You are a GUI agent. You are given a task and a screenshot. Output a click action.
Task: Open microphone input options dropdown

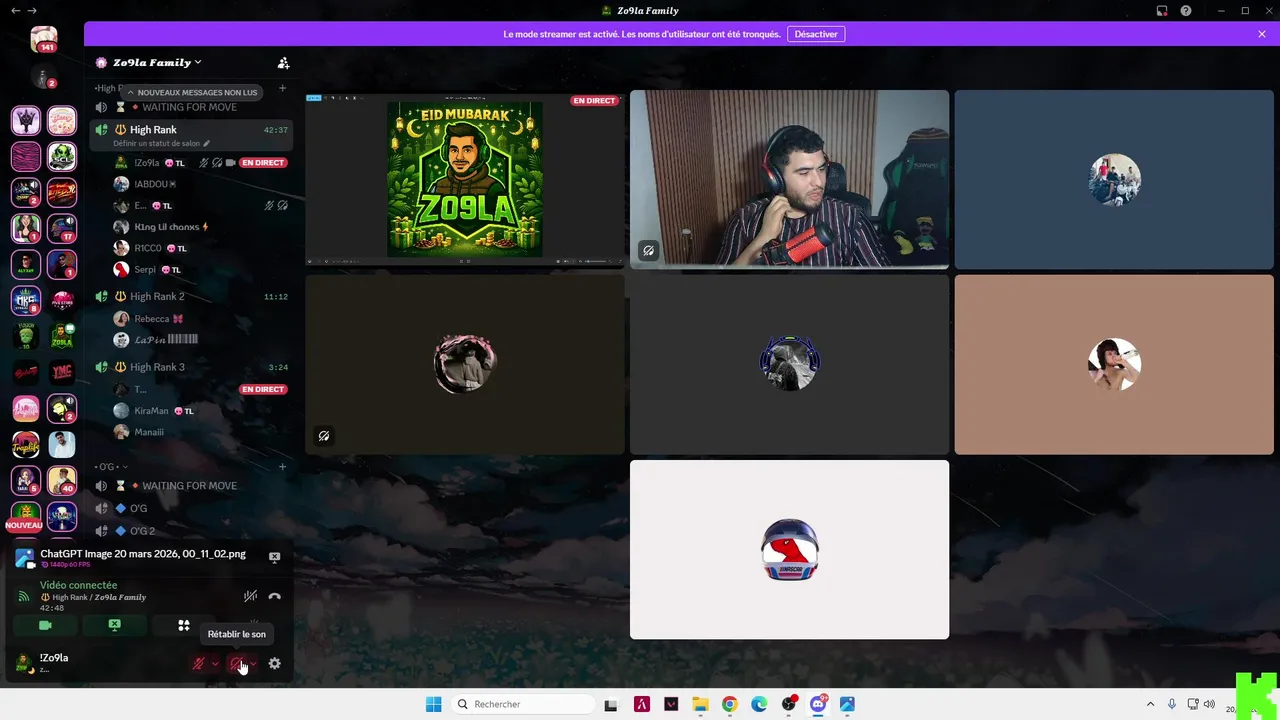click(215, 664)
